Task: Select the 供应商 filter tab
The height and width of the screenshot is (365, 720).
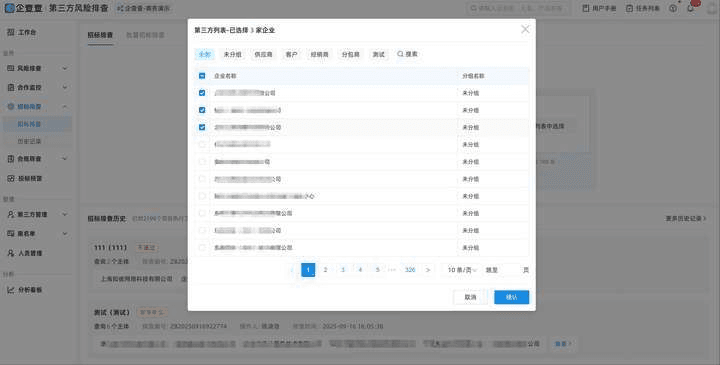Action: pyautogui.click(x=264, y=54)
